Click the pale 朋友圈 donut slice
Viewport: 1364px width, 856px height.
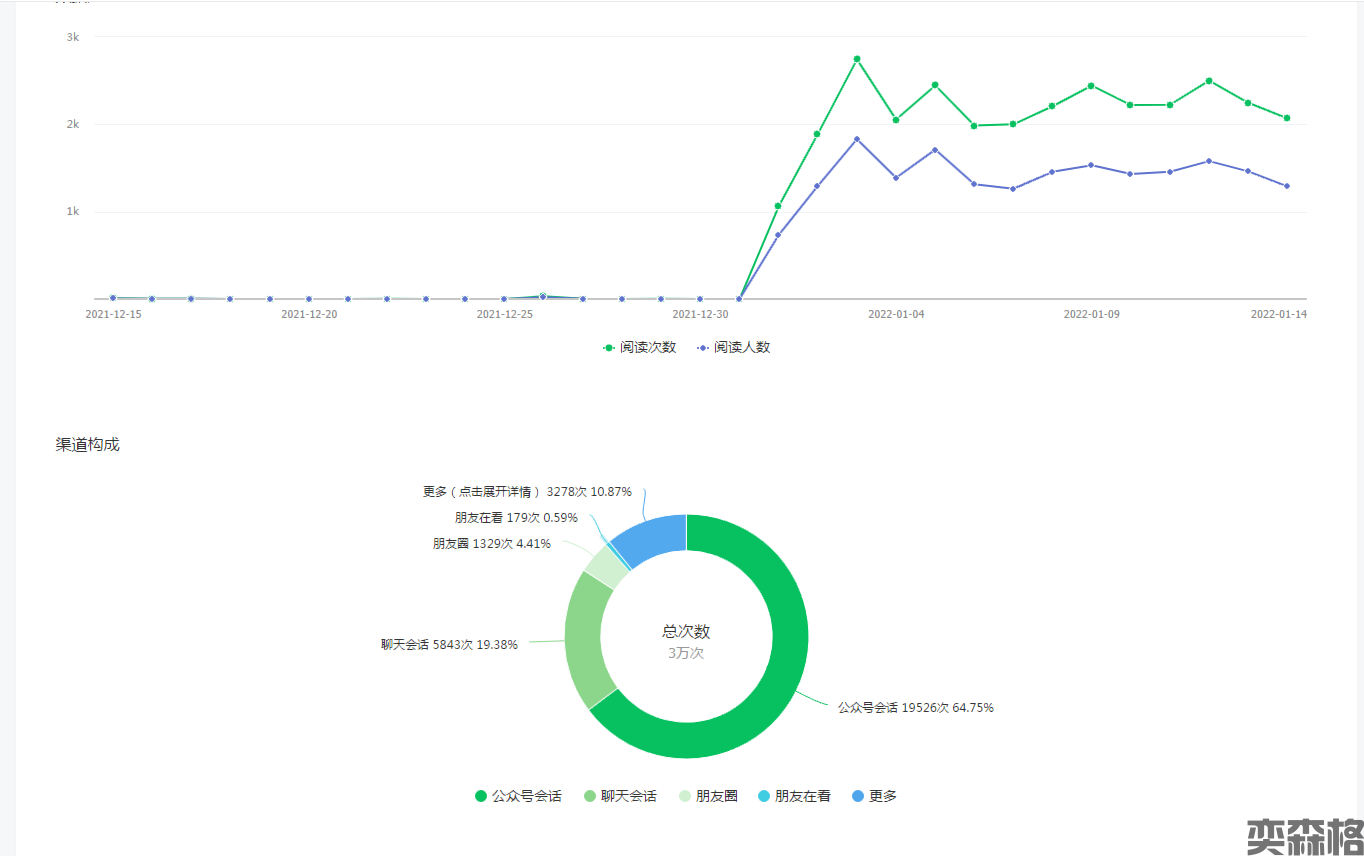click(606, 565)
